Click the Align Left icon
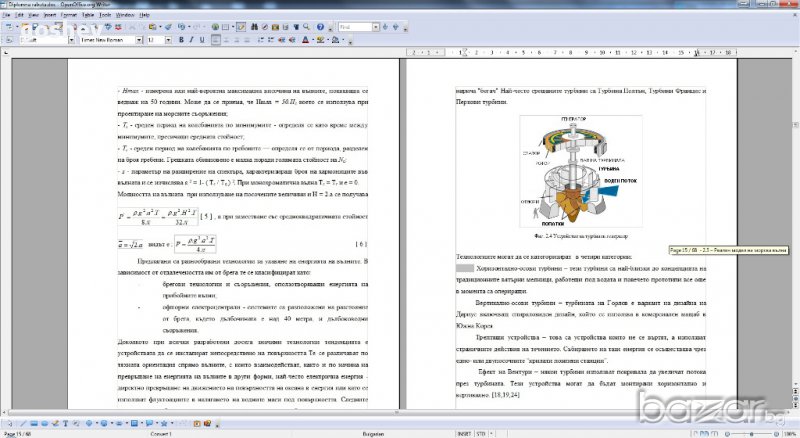This screenshot has height=438, width=800. (219, 40)
